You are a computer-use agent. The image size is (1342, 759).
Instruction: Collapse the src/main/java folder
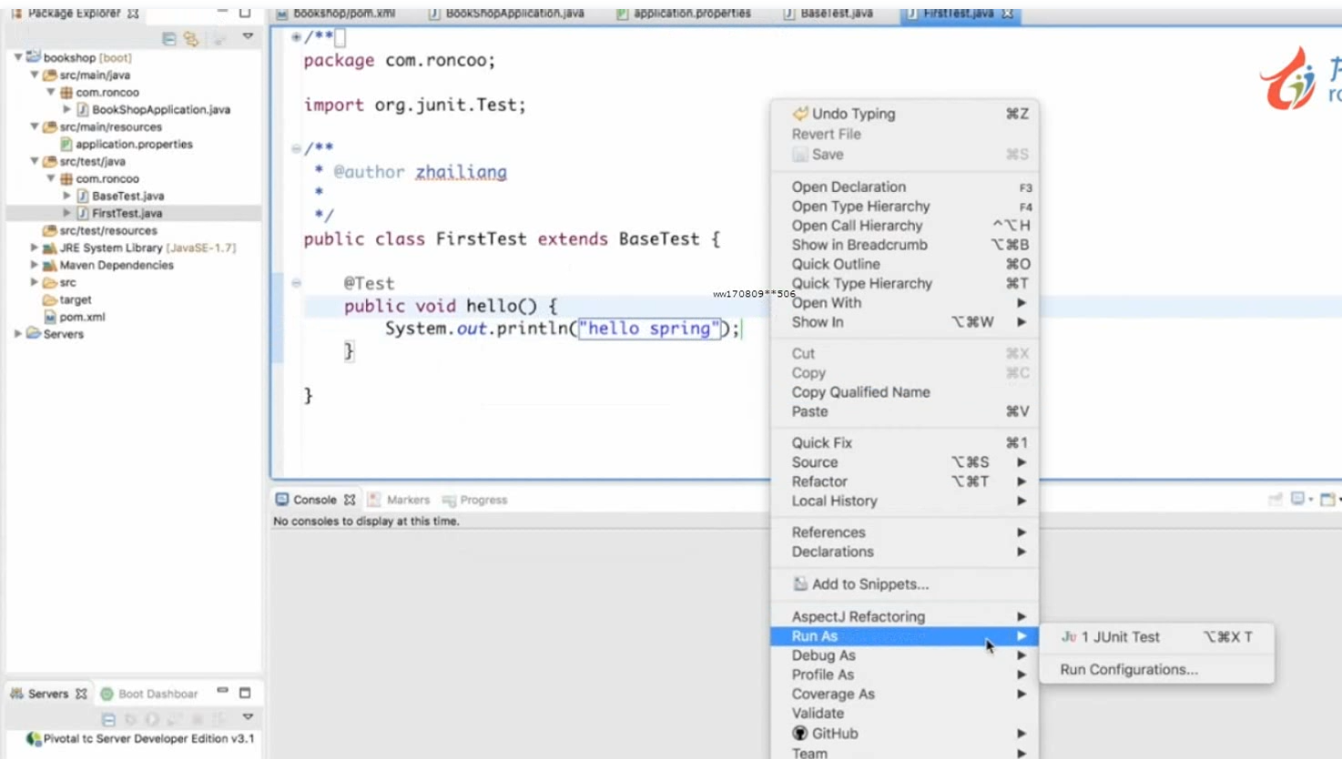pyautogui.click(x=34, y=75)
